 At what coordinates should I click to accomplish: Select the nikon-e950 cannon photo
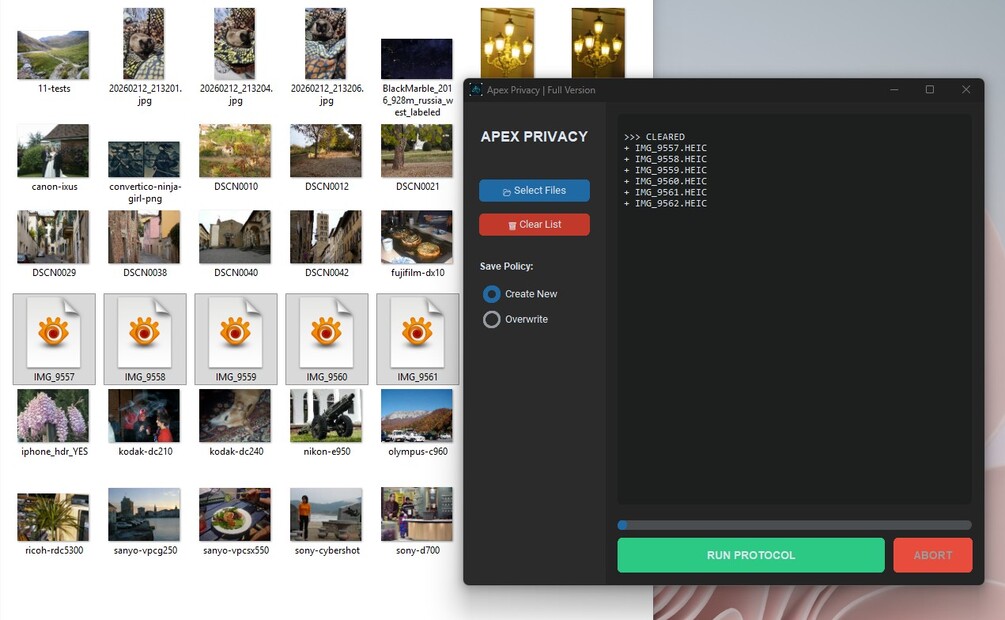[326, 415]
